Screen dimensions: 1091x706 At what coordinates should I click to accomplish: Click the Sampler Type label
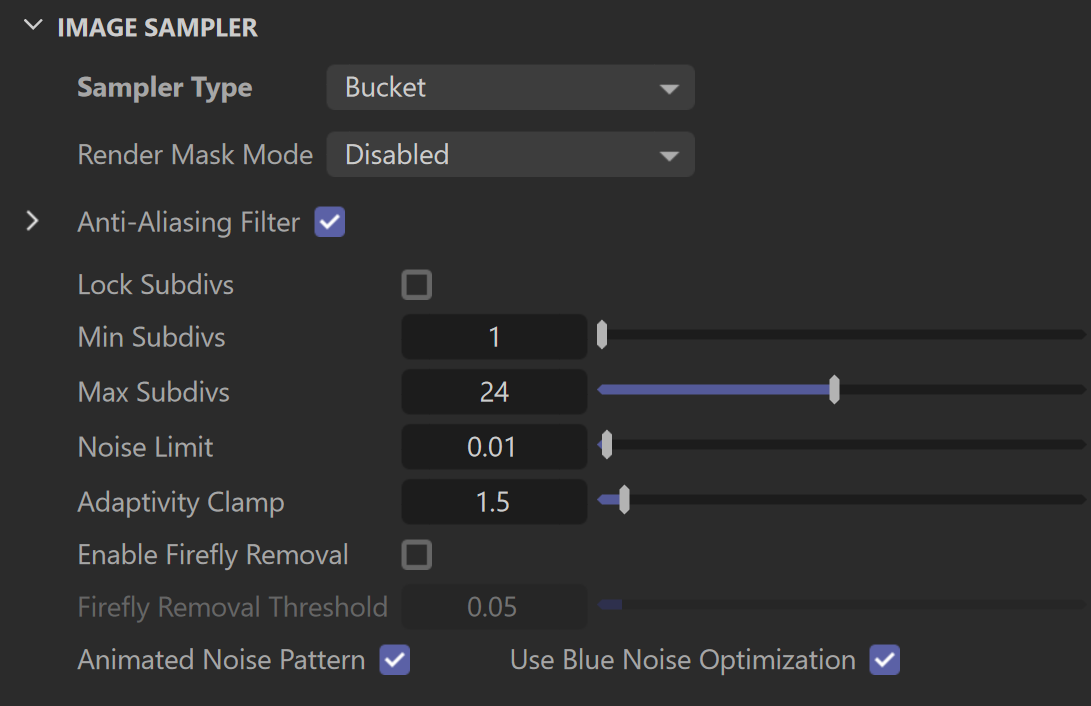click(x=165, y=88)
